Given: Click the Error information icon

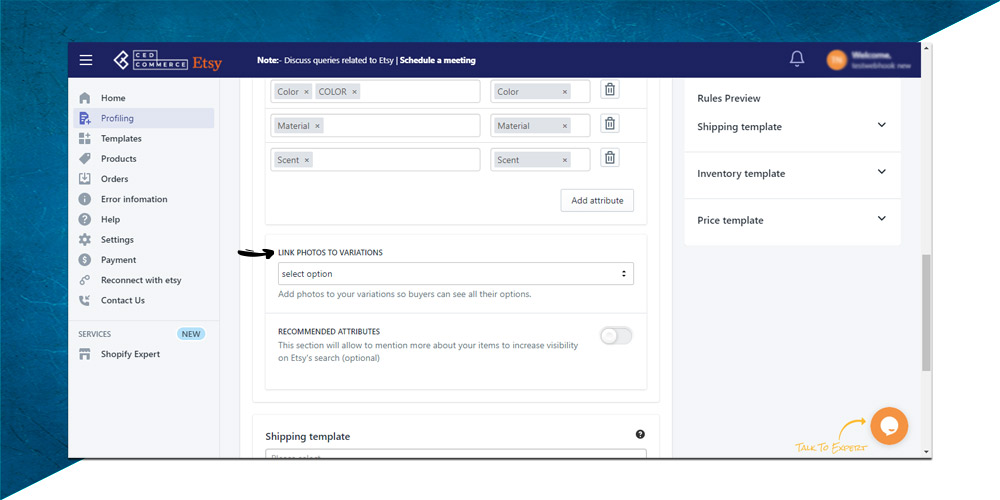Looking at the screenshot, I should click(85, 199).
